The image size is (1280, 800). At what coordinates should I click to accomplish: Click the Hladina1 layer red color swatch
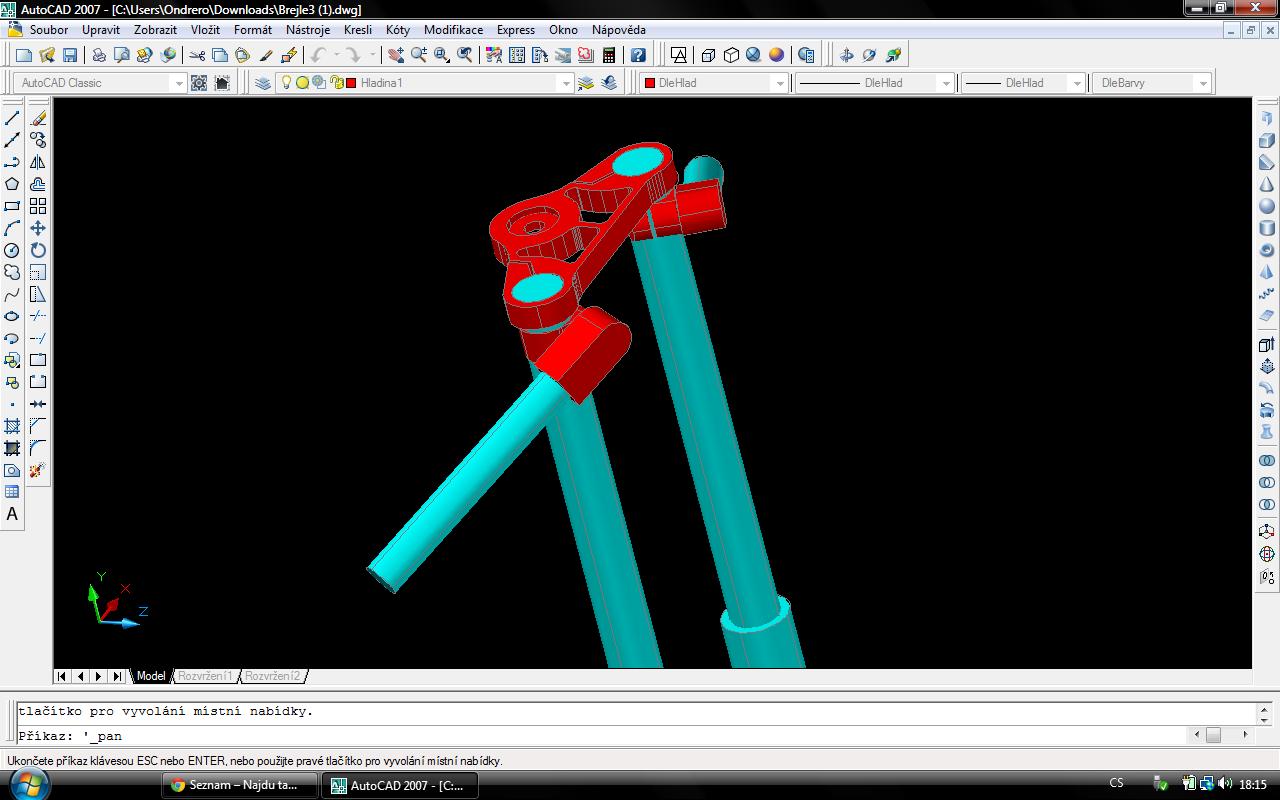tap(351, 83)
